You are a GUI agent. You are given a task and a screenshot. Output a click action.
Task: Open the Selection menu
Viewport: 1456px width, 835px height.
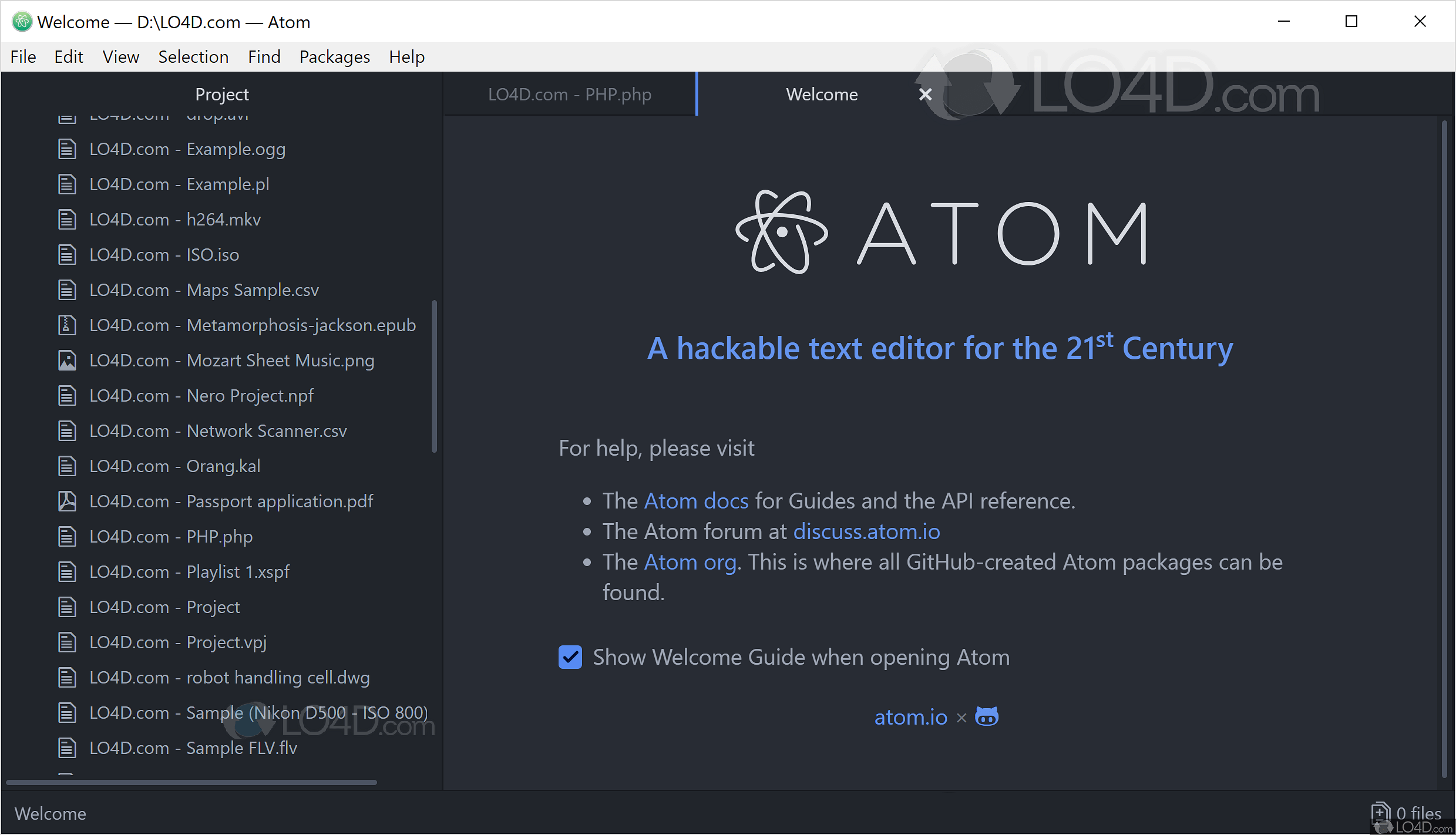193,57
